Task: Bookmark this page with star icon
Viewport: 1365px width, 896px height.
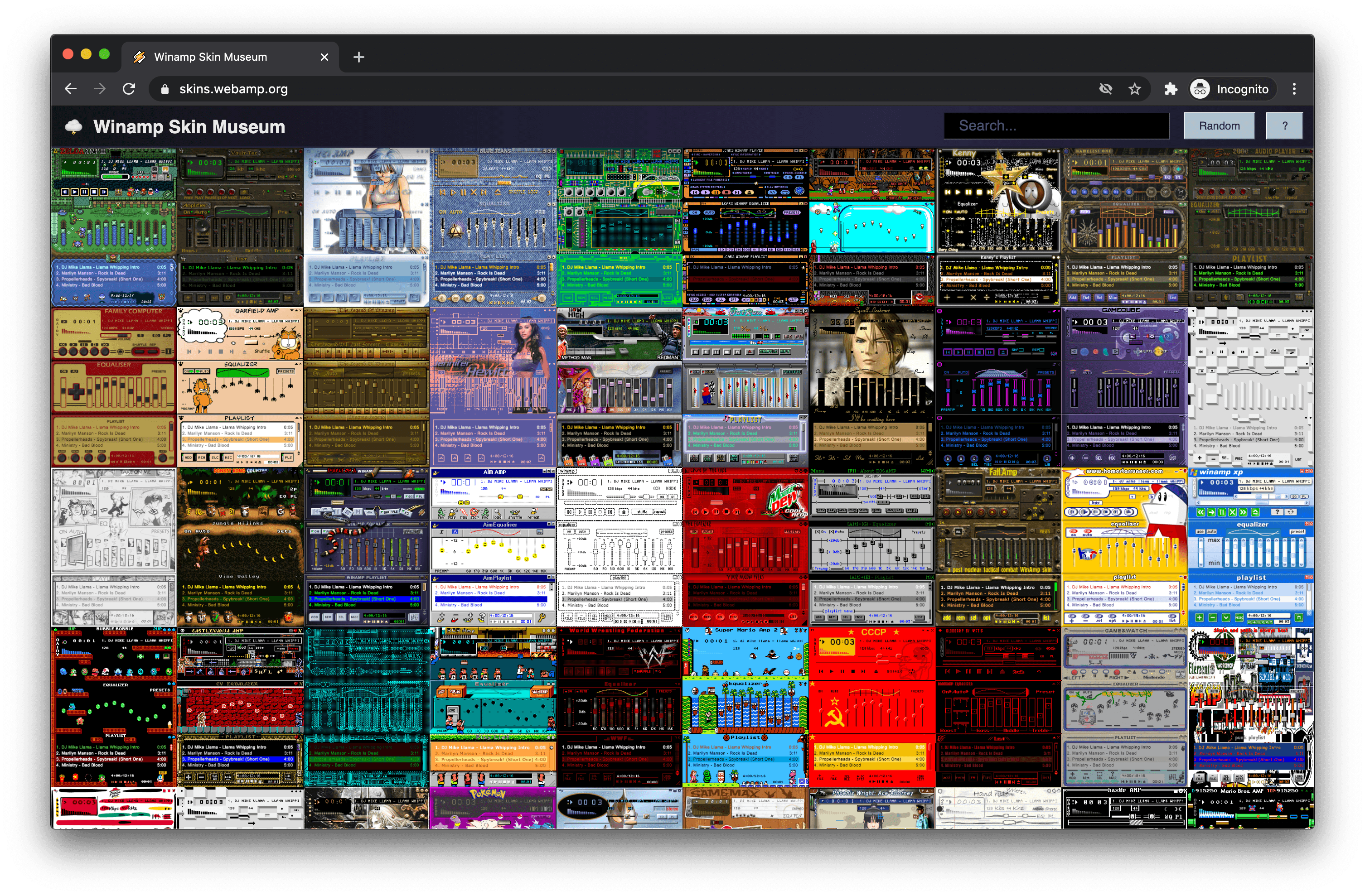Action: click(1134, 89)
